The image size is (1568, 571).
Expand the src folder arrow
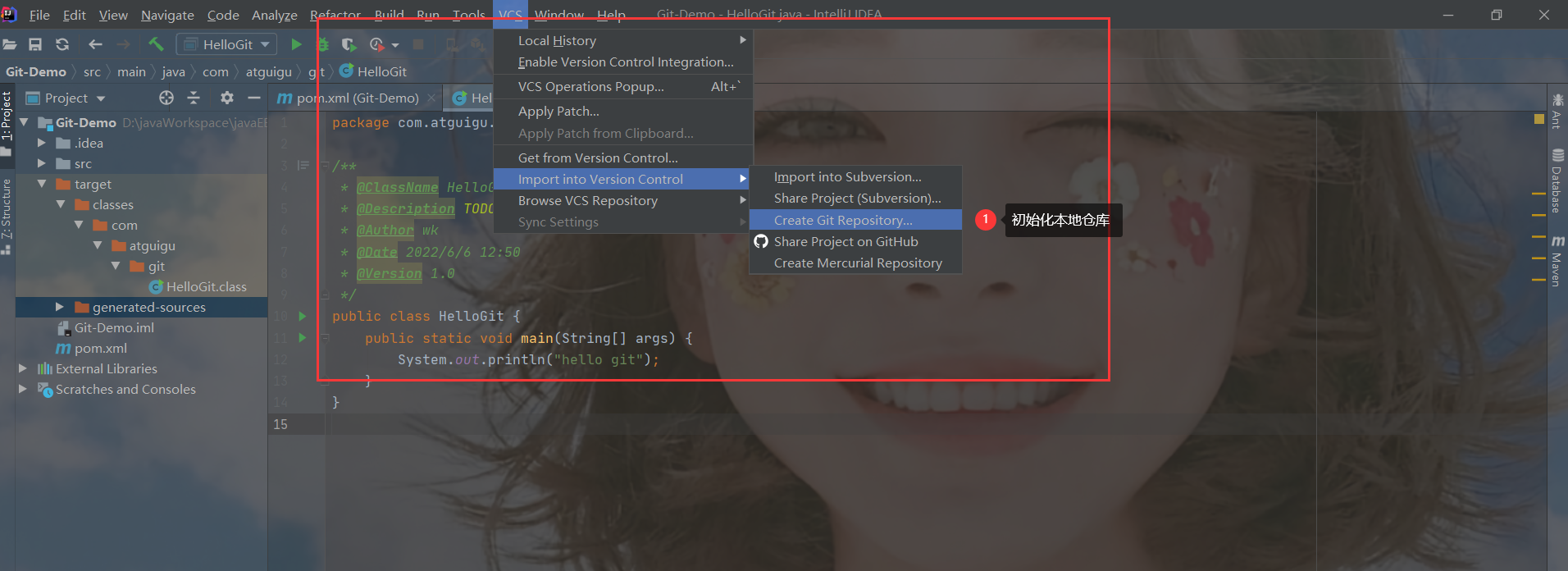point(42,163)
